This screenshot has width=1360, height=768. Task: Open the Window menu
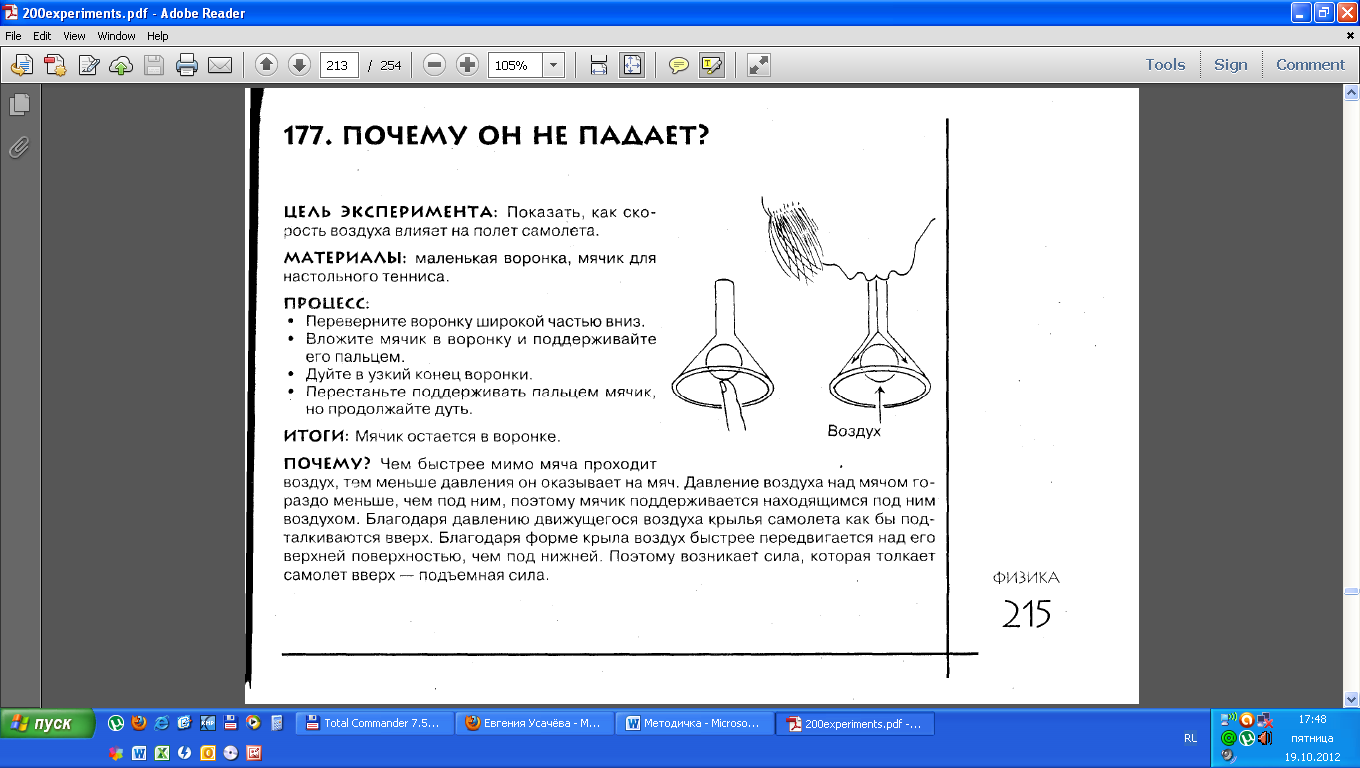pos(116,36)
